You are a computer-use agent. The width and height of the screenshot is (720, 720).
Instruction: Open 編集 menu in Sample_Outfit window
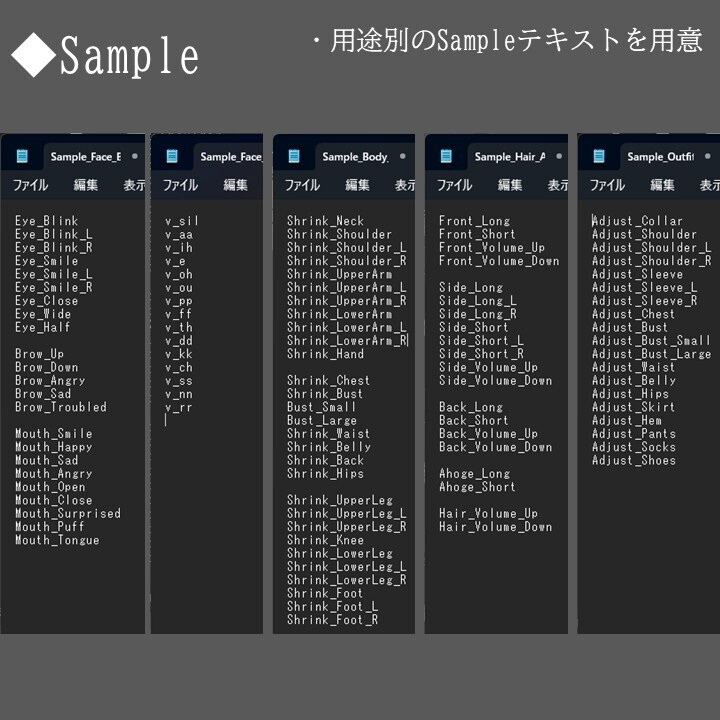tap(663, 185)
